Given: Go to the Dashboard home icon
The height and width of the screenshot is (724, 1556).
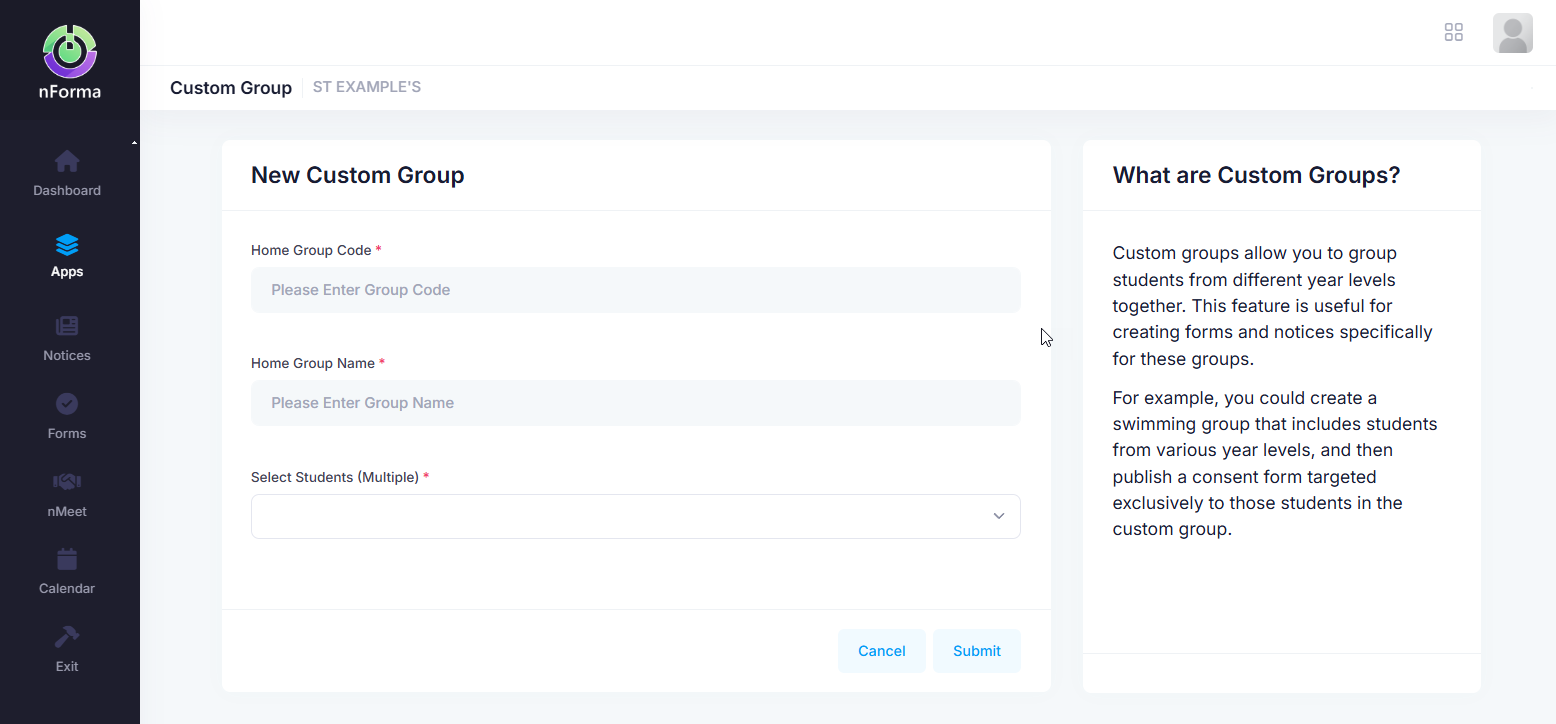Looking at the screenshot, I should tap(67, 161).
